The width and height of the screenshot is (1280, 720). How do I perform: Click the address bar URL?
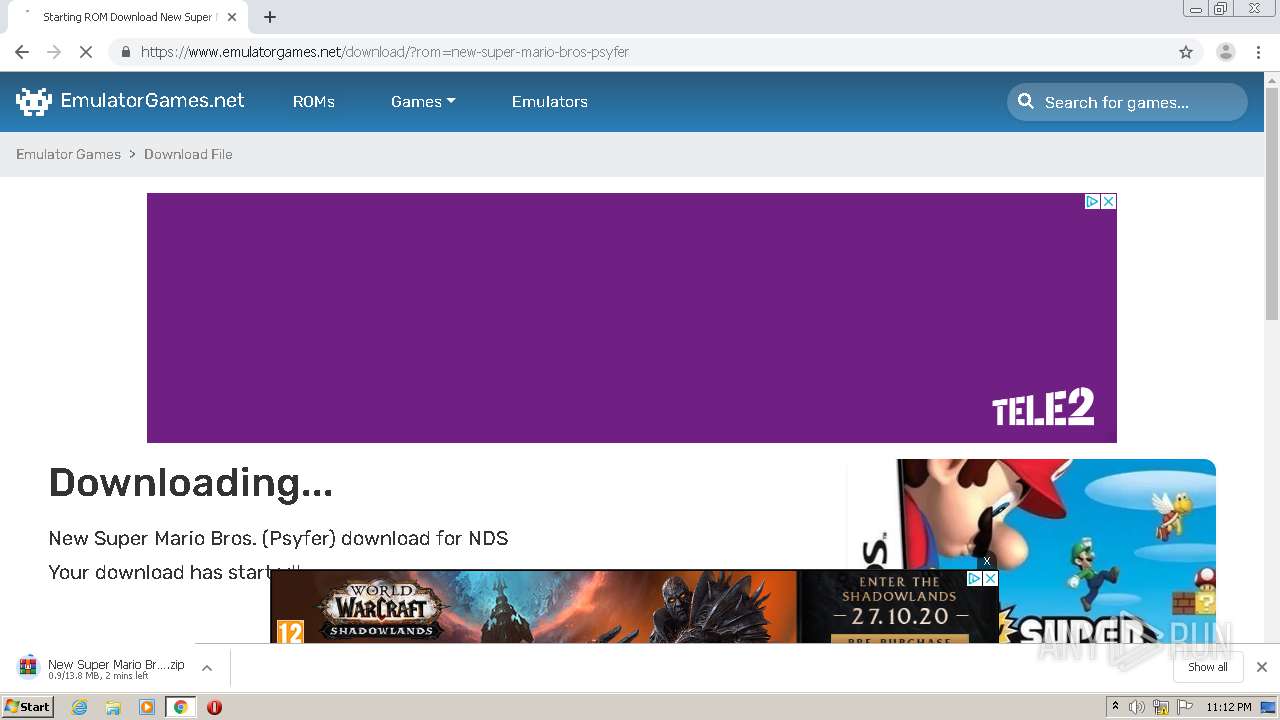click(385, 52)
